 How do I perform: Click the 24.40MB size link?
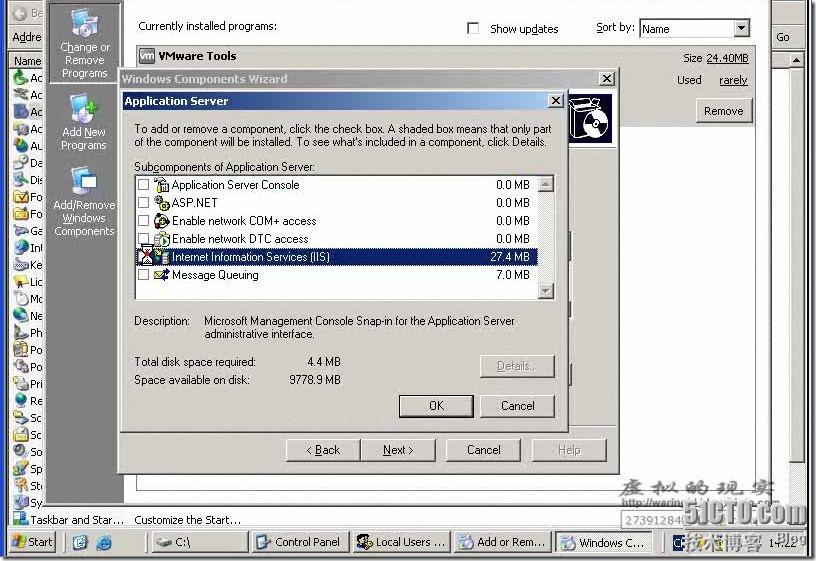(x=727, y=58)
